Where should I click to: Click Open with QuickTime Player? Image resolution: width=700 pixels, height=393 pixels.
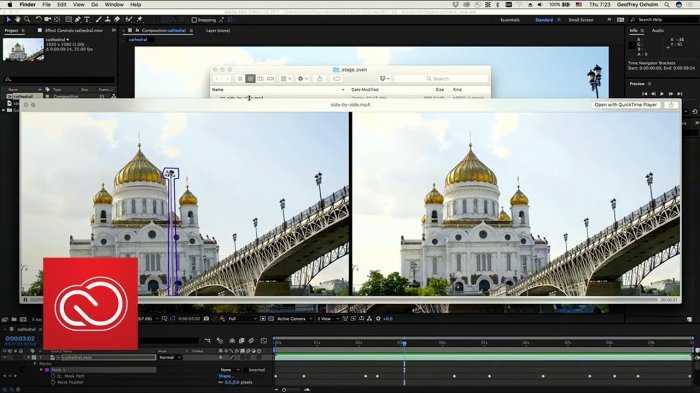point(625,105)
